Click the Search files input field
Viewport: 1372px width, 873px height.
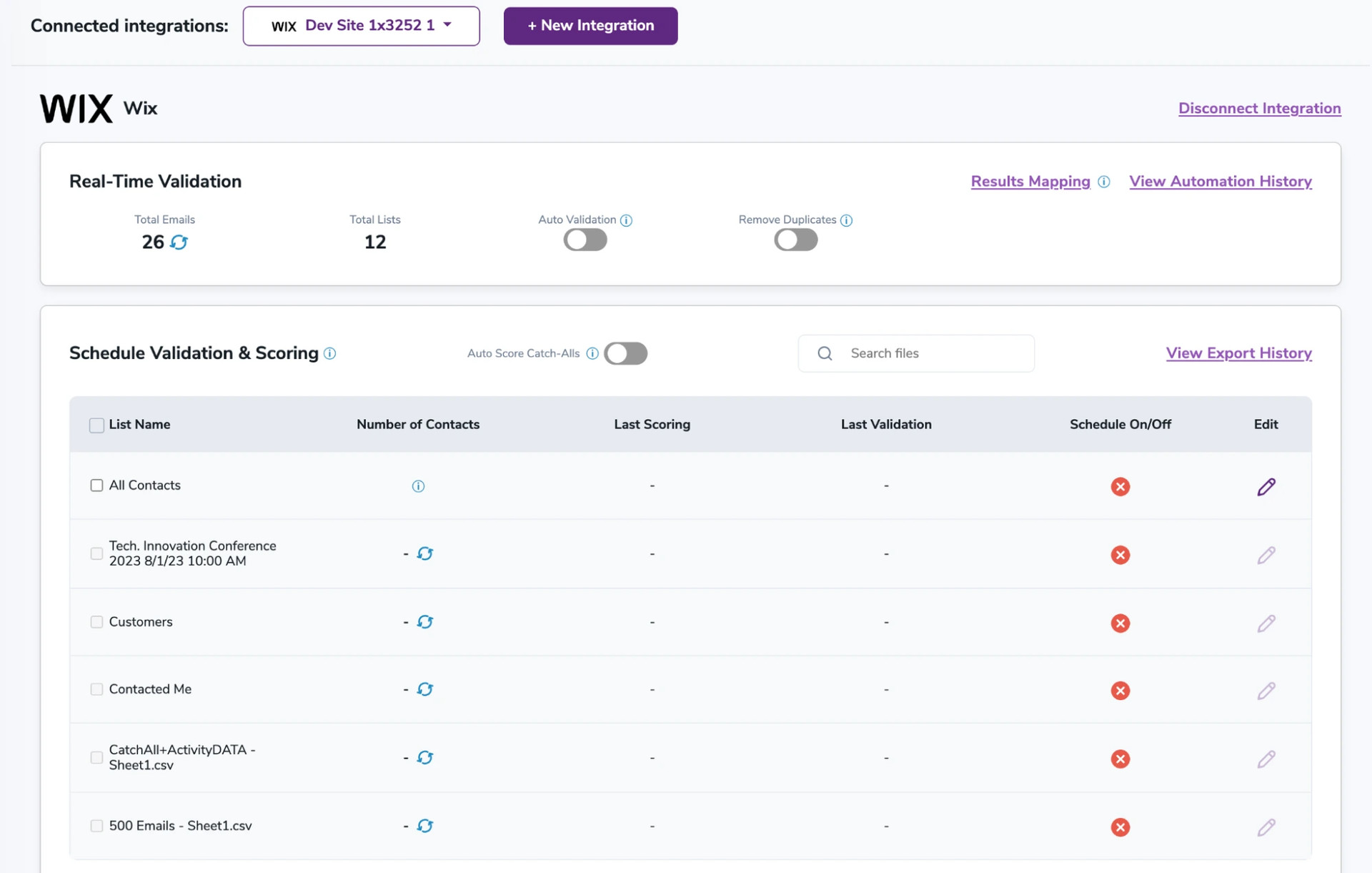coord(929,353)
